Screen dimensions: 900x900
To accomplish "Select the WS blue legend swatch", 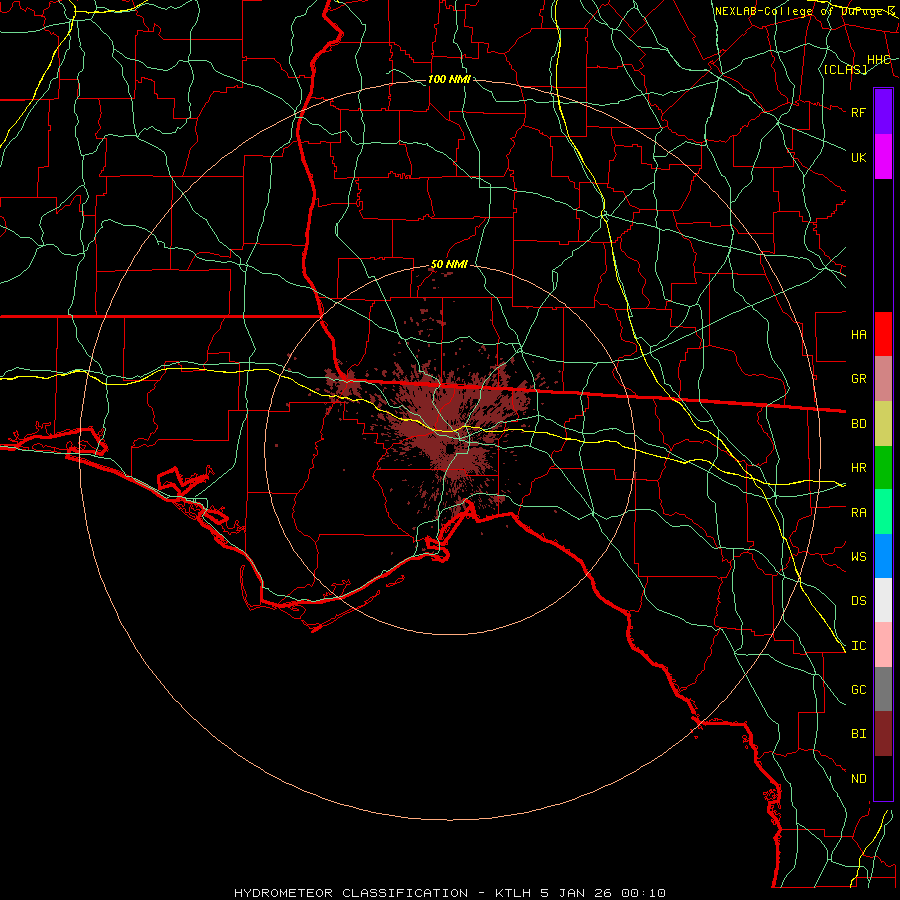I will tap(883, 556).
